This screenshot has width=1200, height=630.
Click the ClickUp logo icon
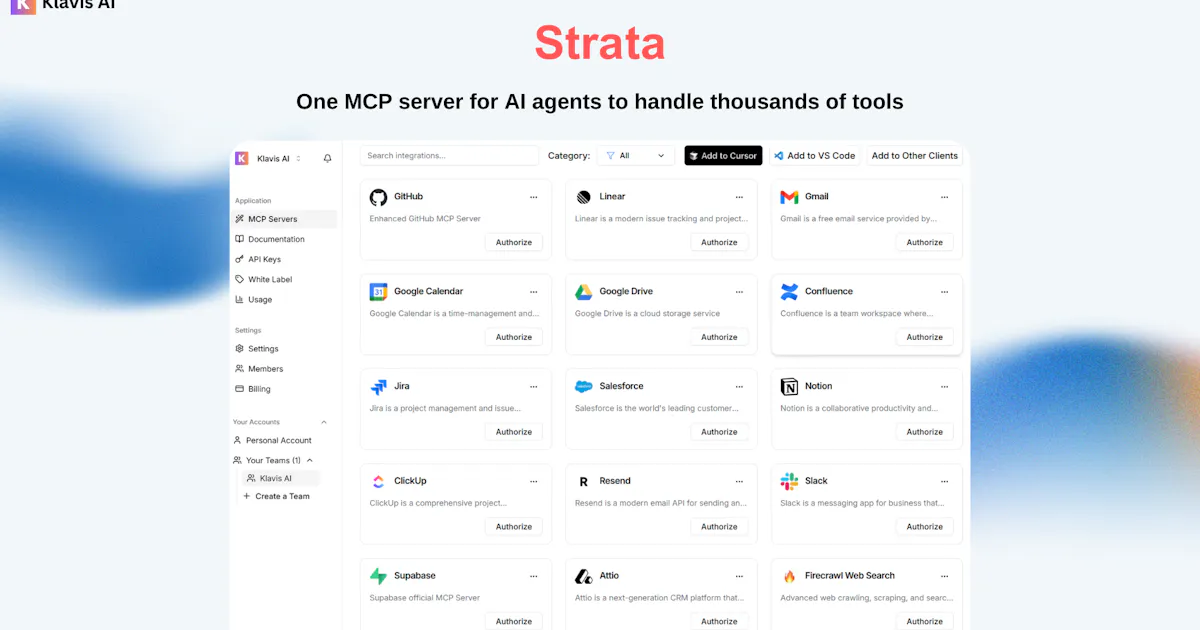[378, 482]
